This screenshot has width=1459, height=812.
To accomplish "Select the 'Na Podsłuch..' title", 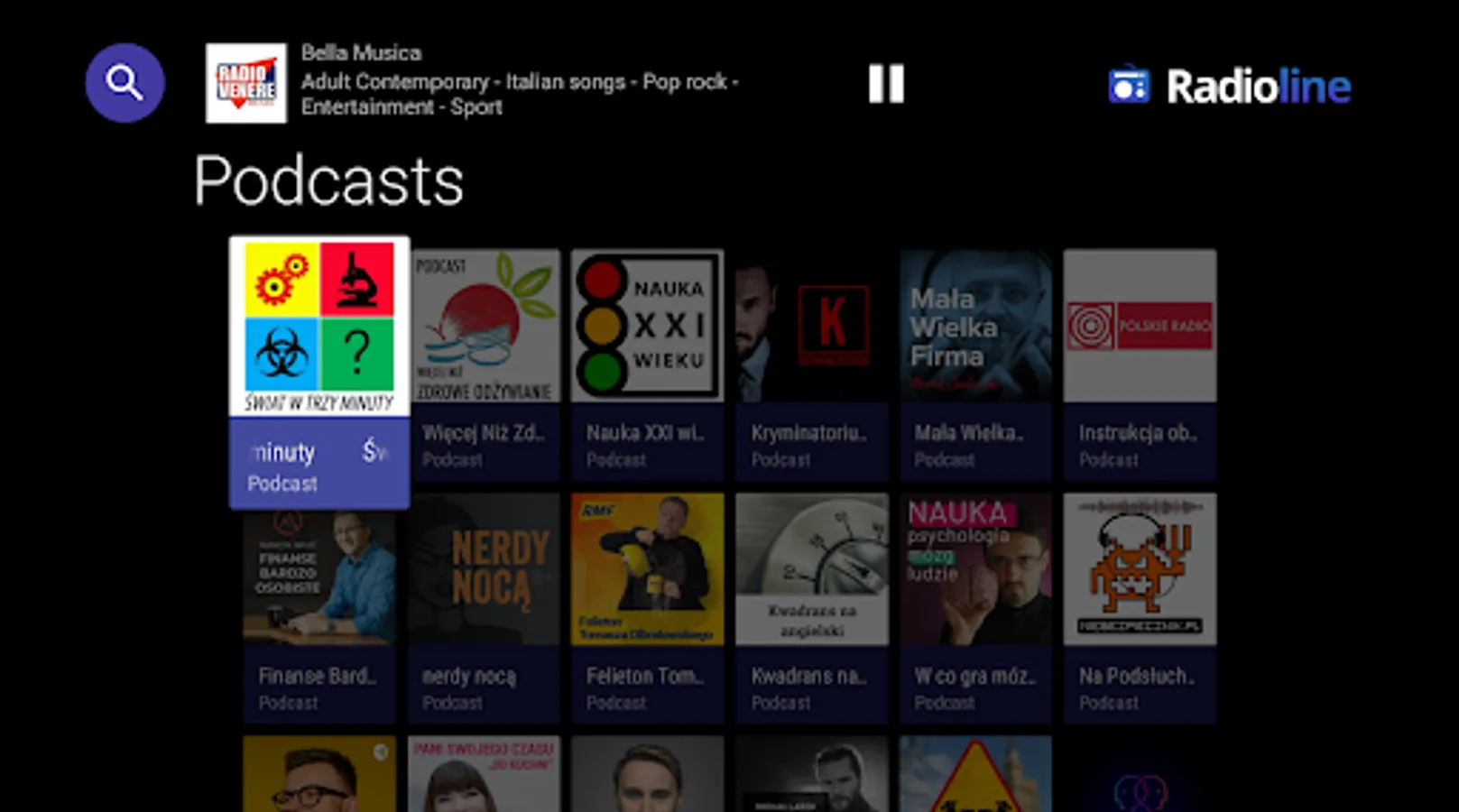I will (x=1137, y=676).
